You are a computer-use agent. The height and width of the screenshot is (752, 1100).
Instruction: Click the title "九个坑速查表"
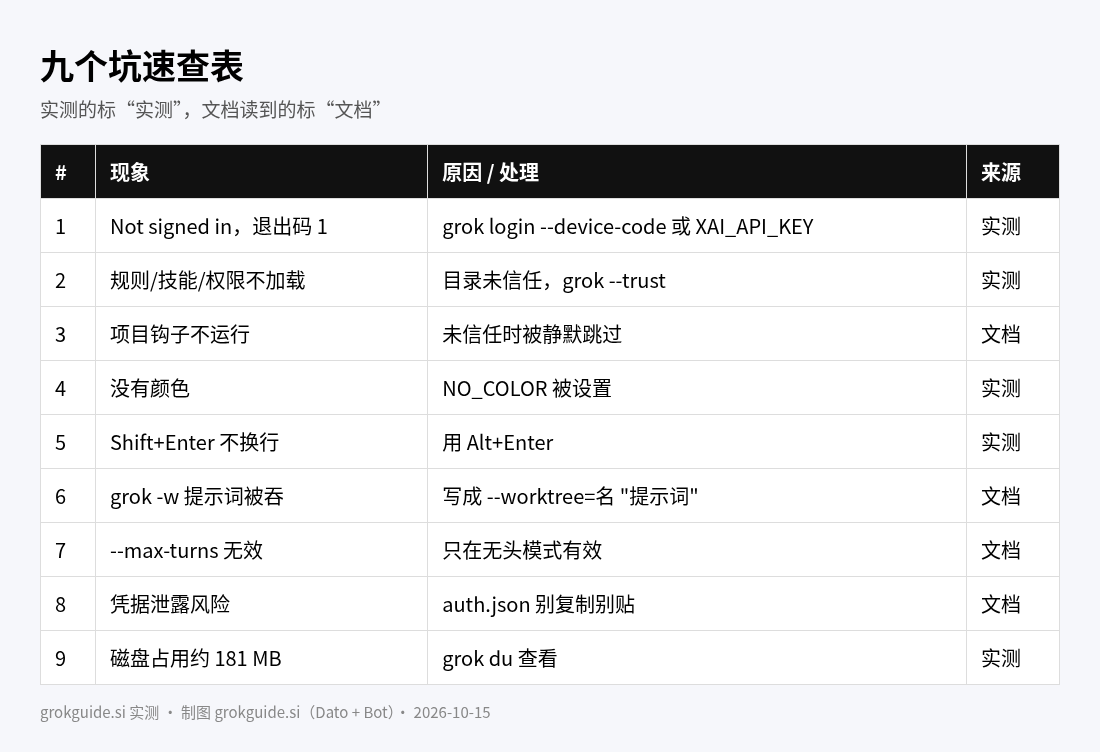tap(142, 67)
